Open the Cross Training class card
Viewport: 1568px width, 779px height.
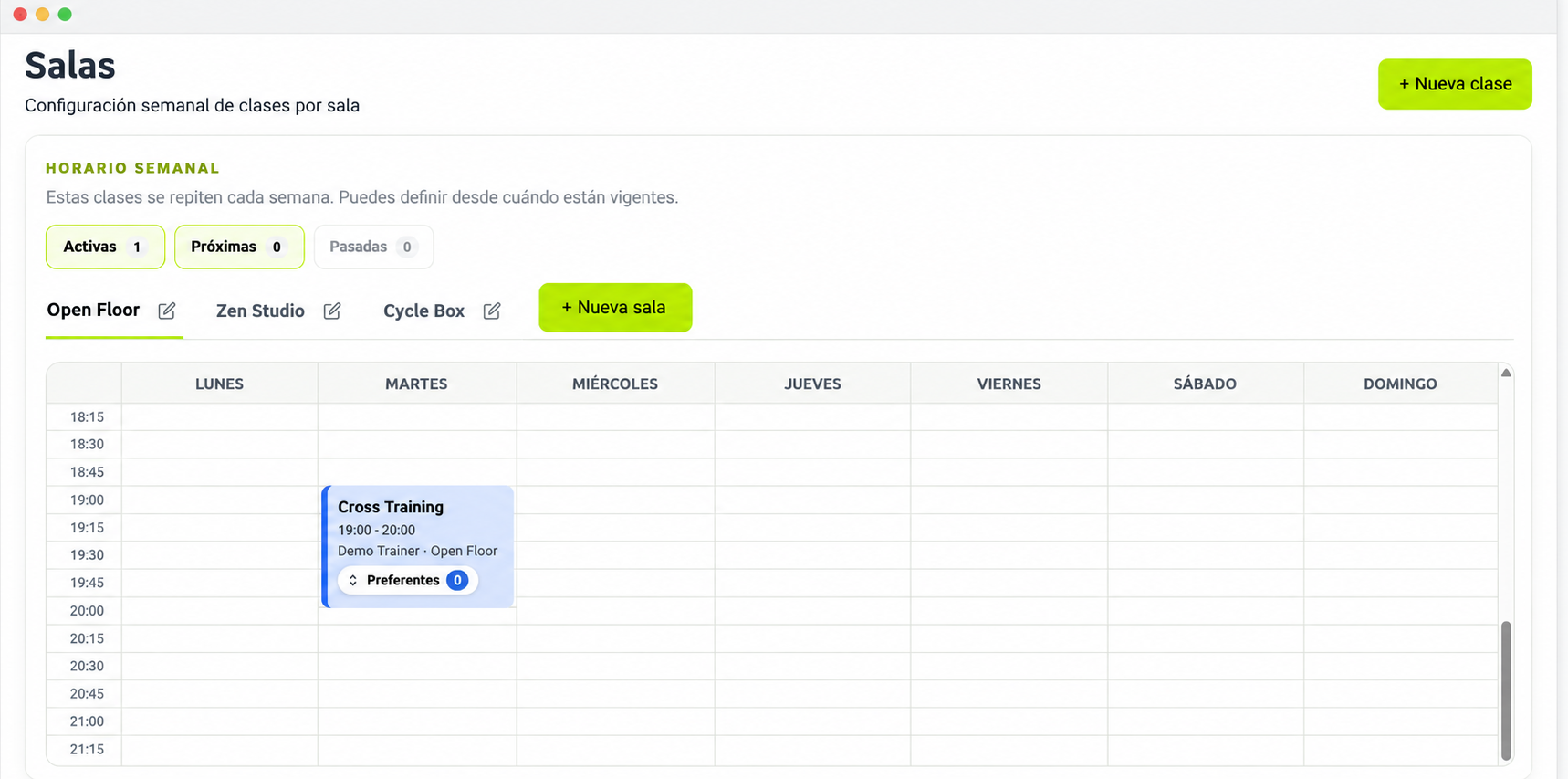tap(418, 546)
